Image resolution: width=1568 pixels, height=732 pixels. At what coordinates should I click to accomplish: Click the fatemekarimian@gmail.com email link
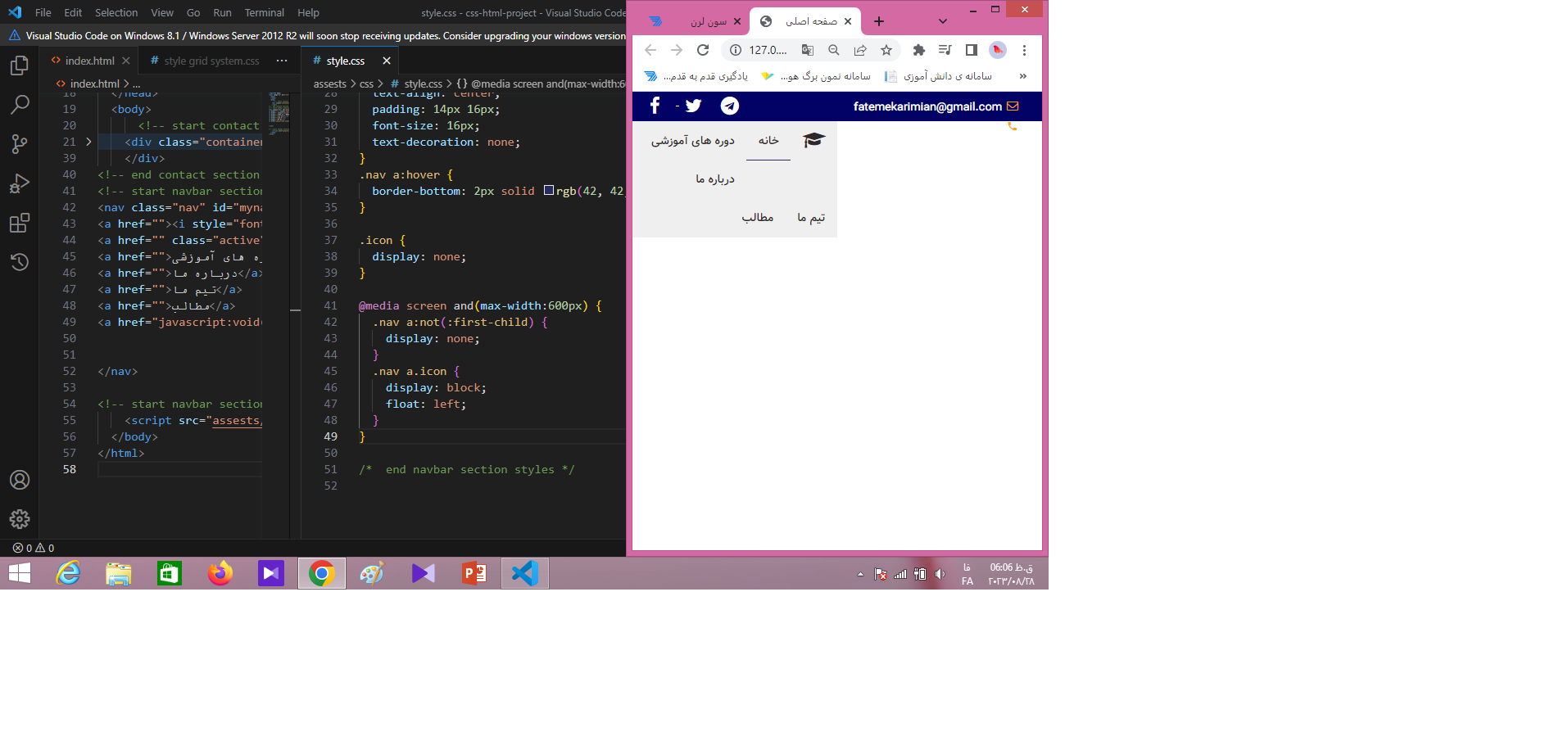point(927,106)
